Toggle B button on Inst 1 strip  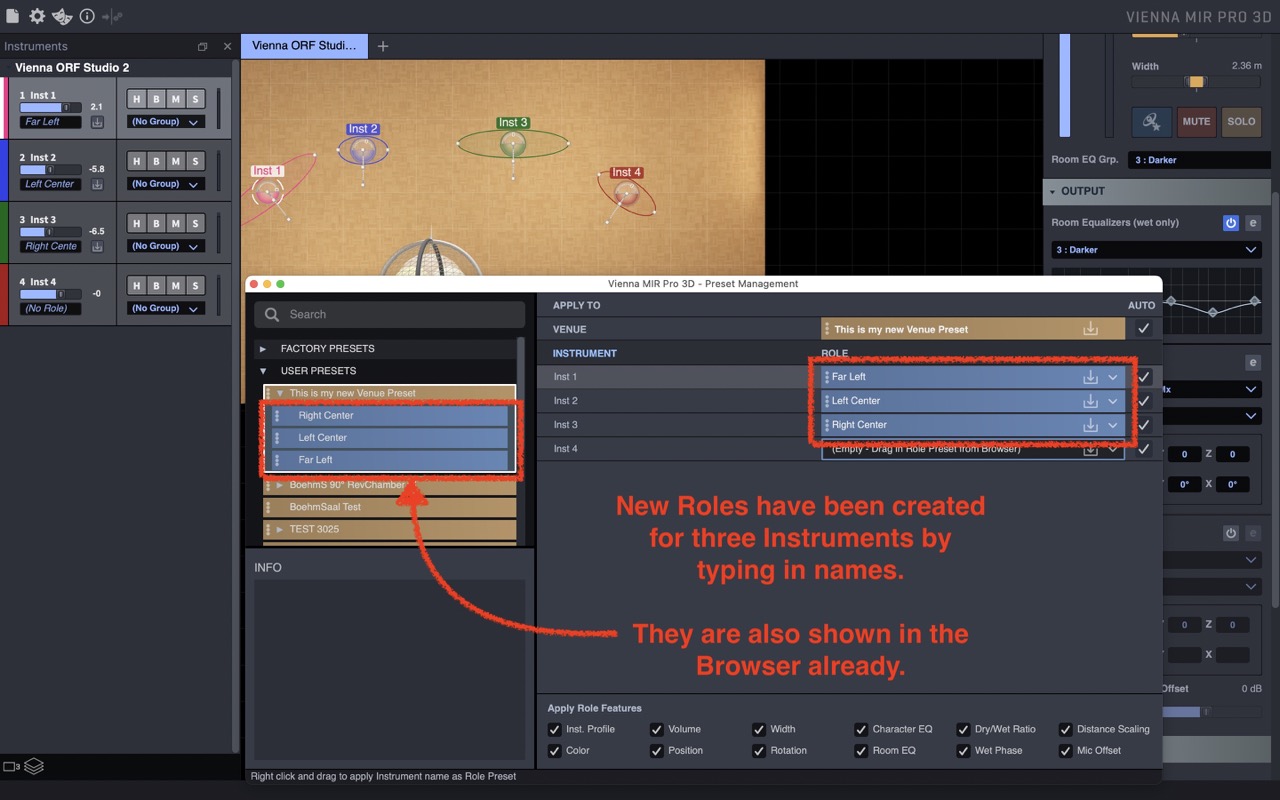point(156,99)
